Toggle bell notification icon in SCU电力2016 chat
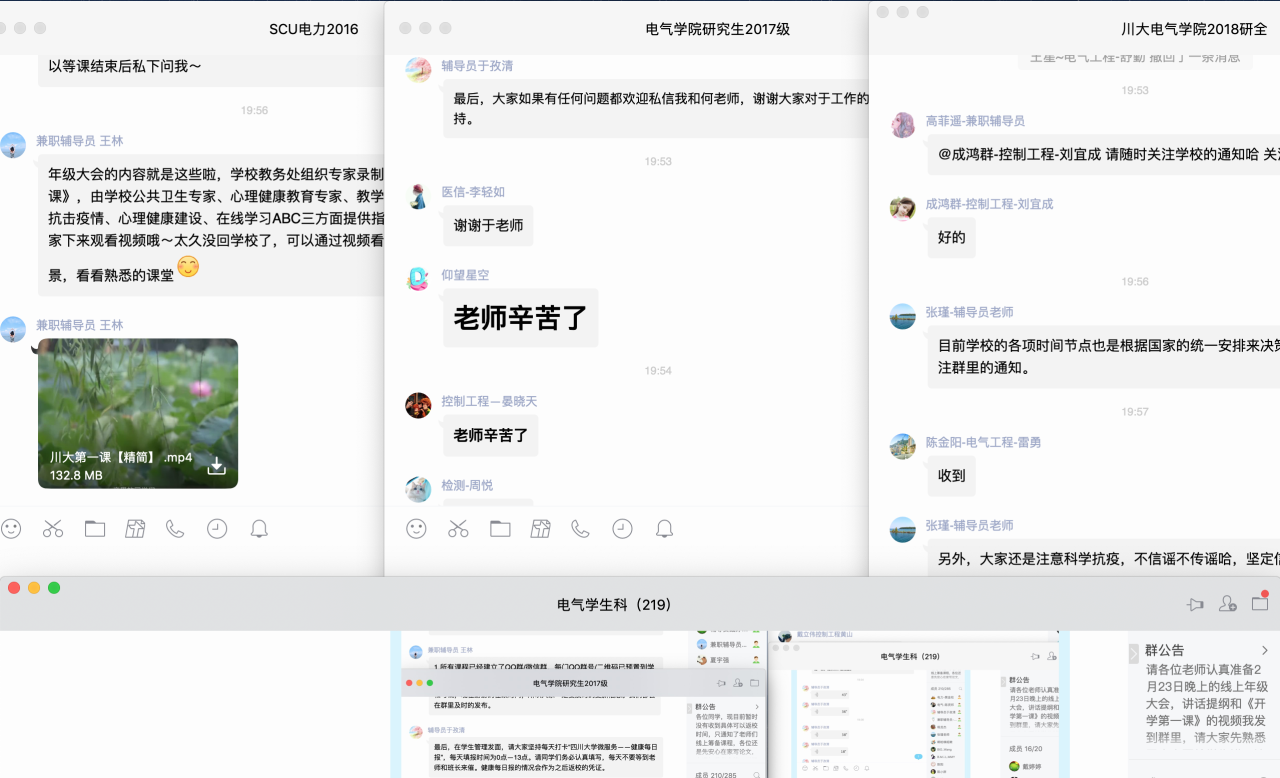Screen dimensions: 1280x778 pyautogui.click(x=259, y=529)
